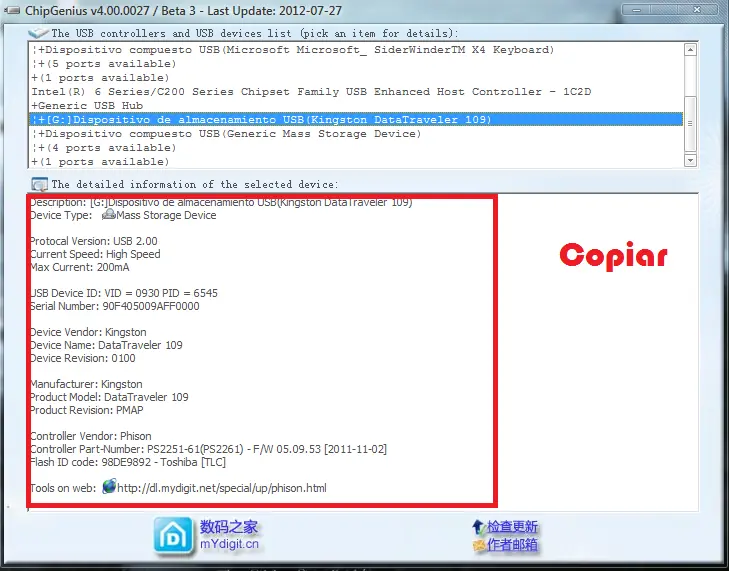Click the check-update arrow icon (检查更新)
729x571 pixels.
coord(478,527)
